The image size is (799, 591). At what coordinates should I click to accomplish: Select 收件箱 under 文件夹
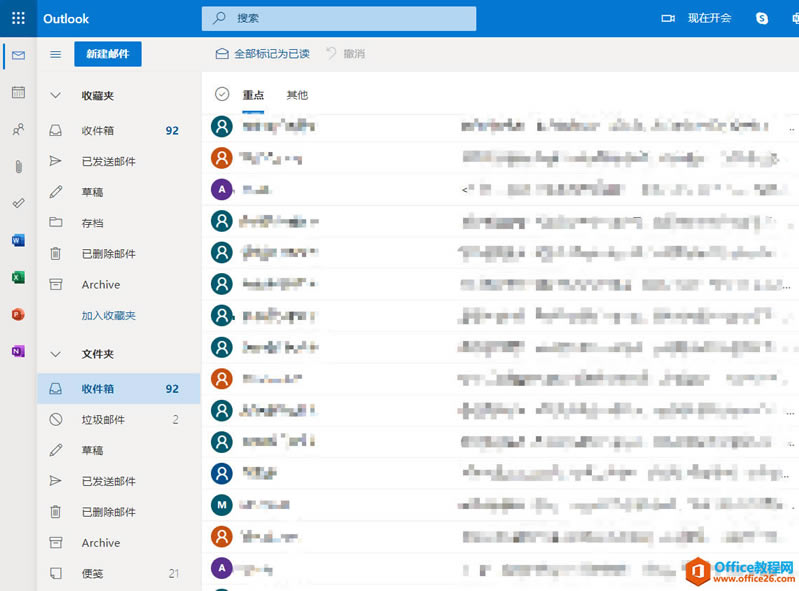118,389
